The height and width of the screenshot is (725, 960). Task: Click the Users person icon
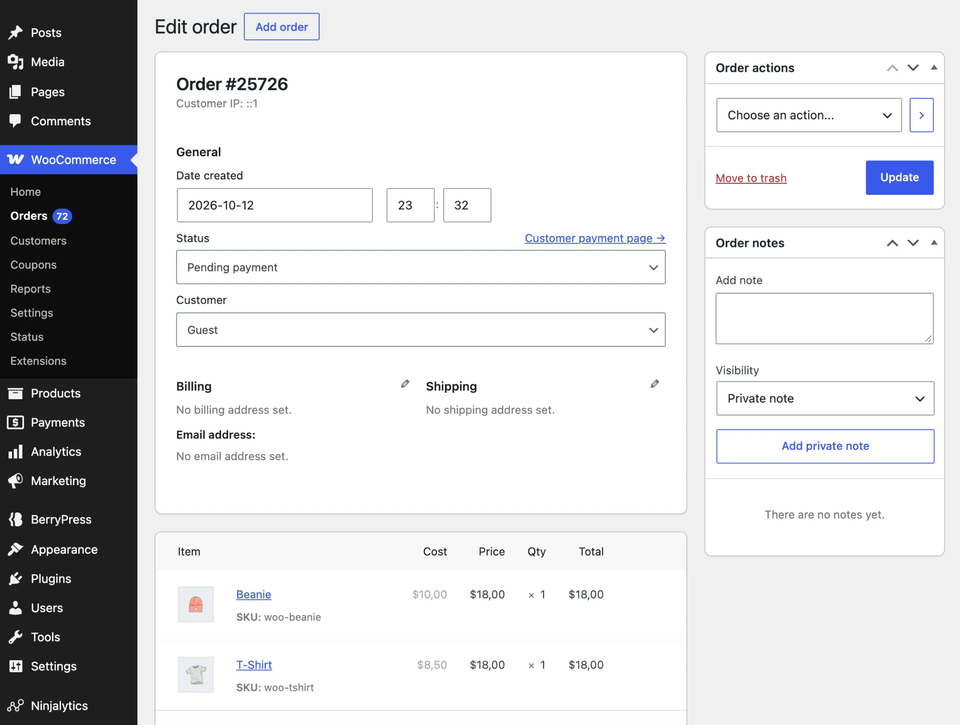click(15, 608)
